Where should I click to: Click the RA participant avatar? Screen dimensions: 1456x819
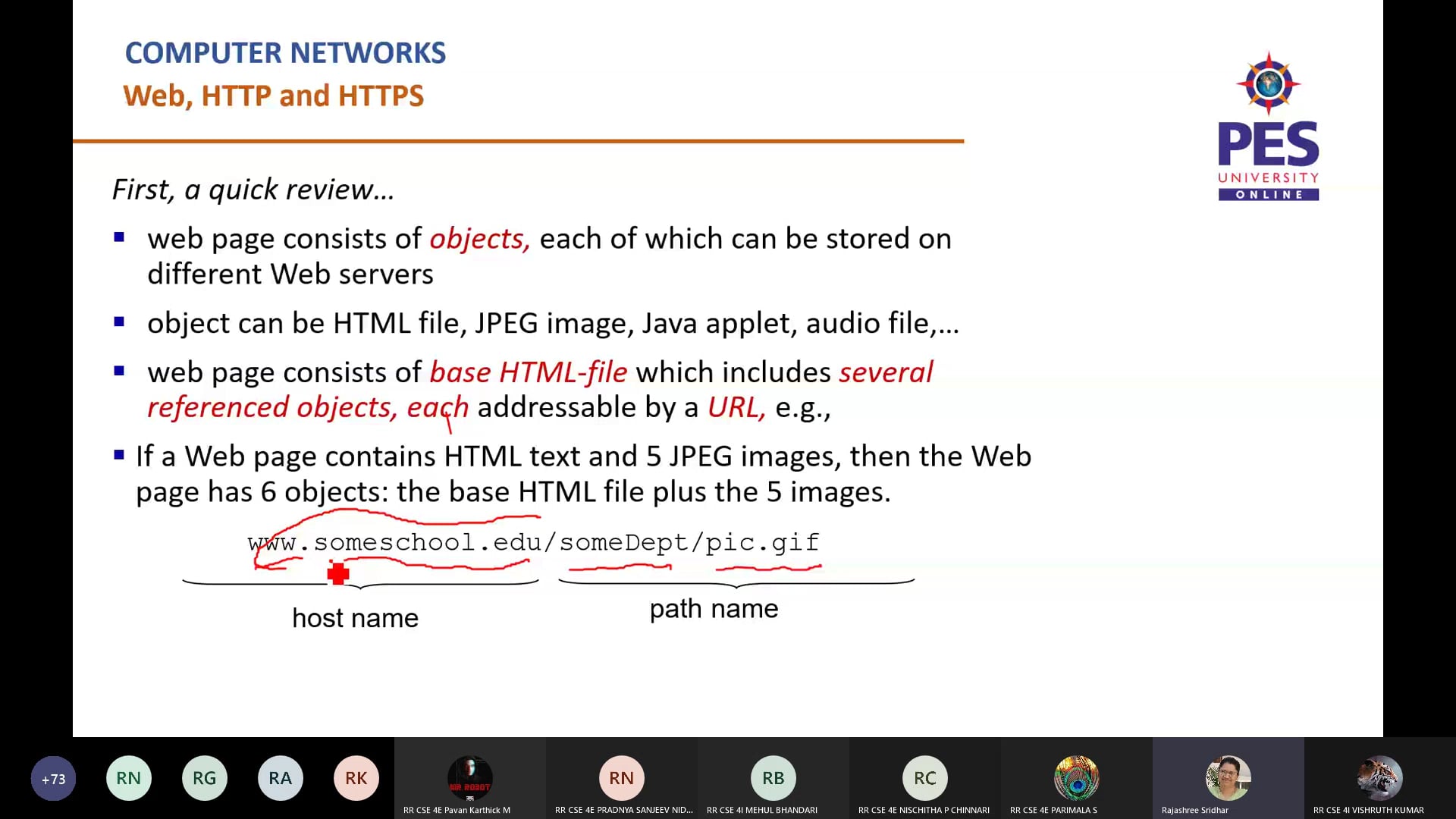pyautogui.click(x=281, y=778)
